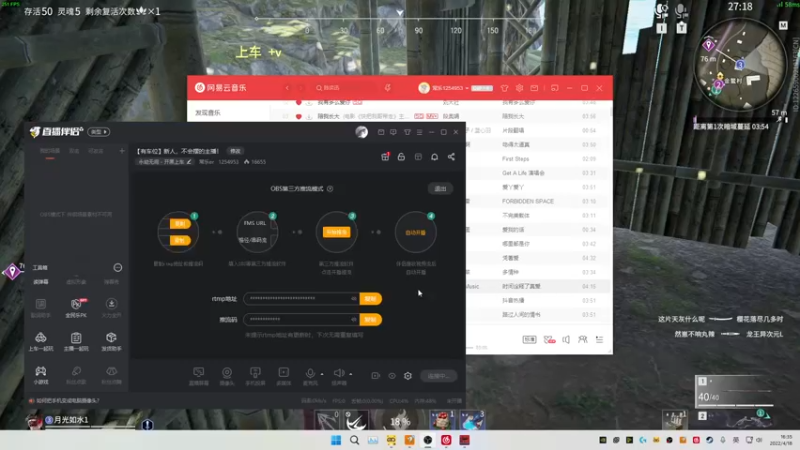
Task: Collapse the toolbox section with minus icon
Action: [x=117, y=267]
